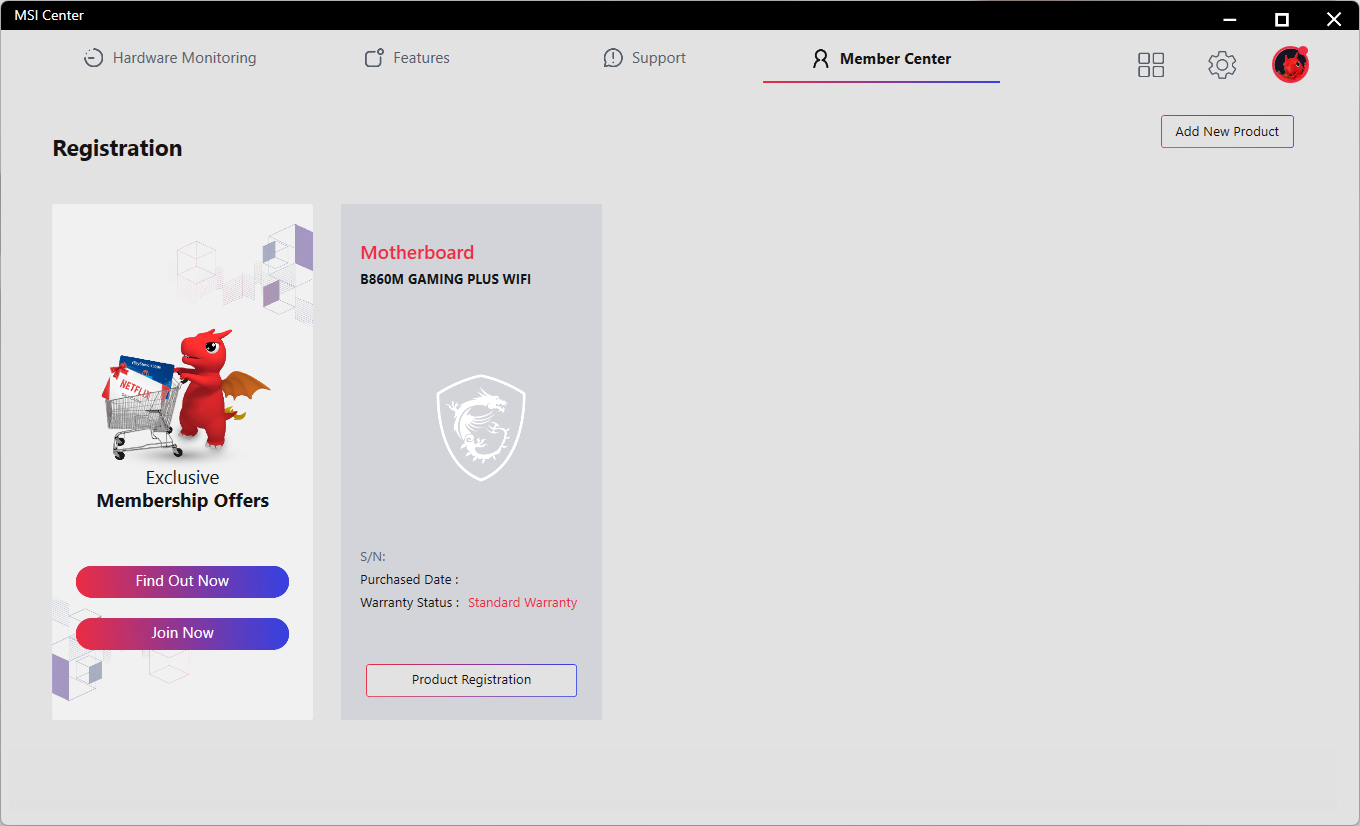
Task: Maximize the MSI Center window
Action: pos(1282,19)
